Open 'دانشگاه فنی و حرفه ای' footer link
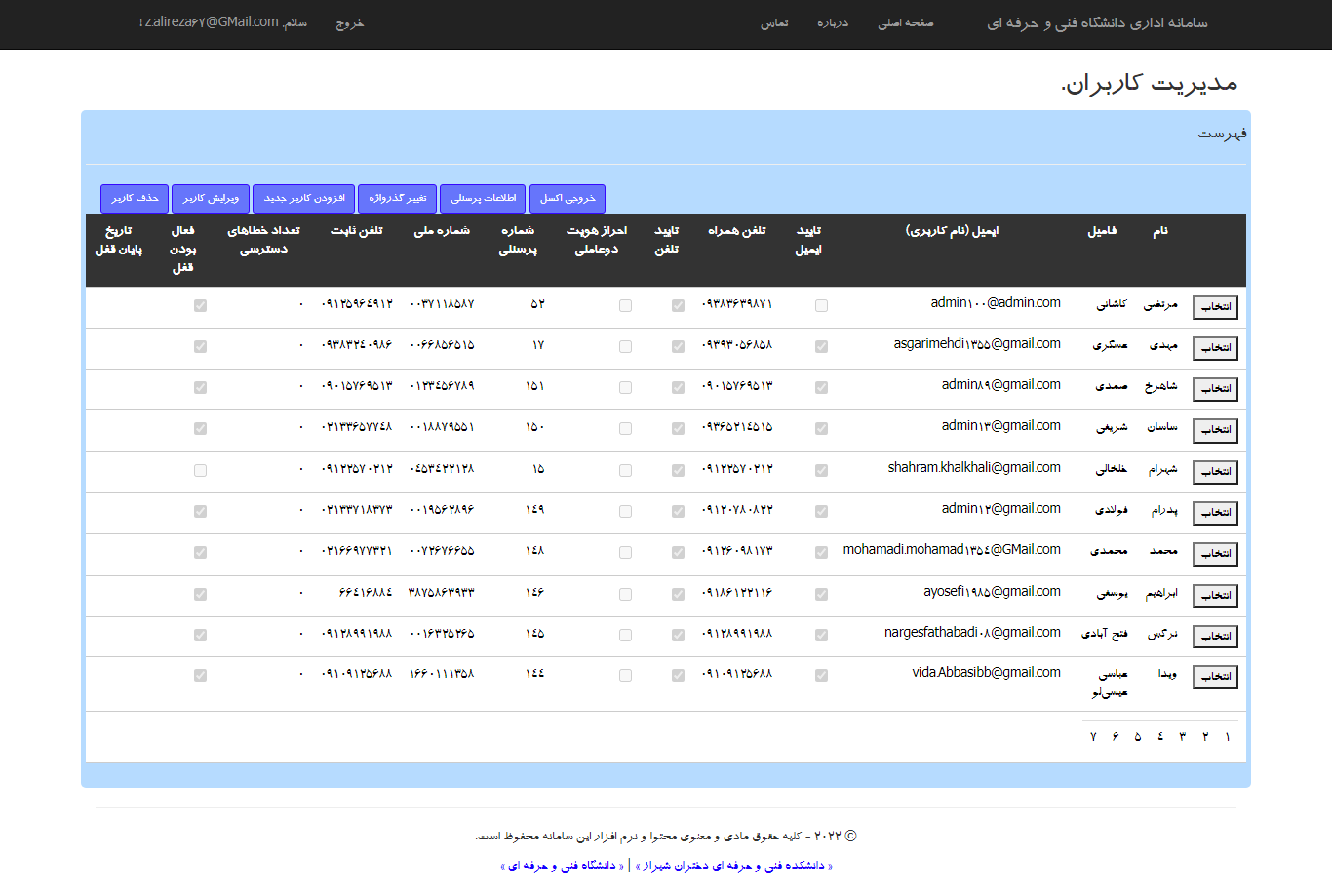Viewport: 1332px width, 896px height. (x=562, y=866)
